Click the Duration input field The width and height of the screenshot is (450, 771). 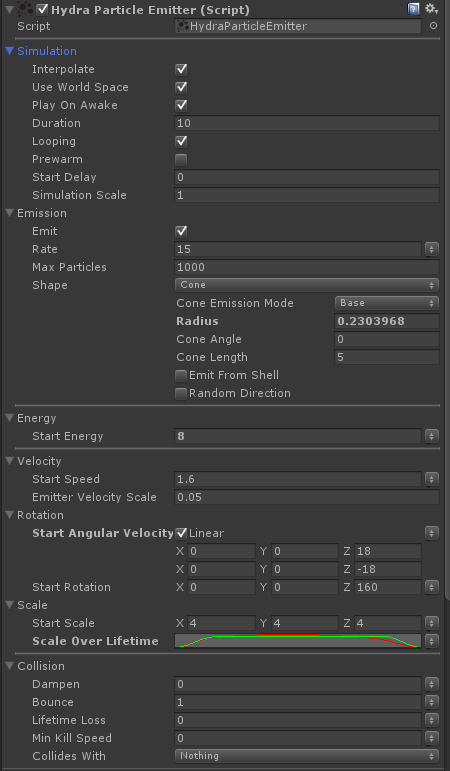[307, 123]
